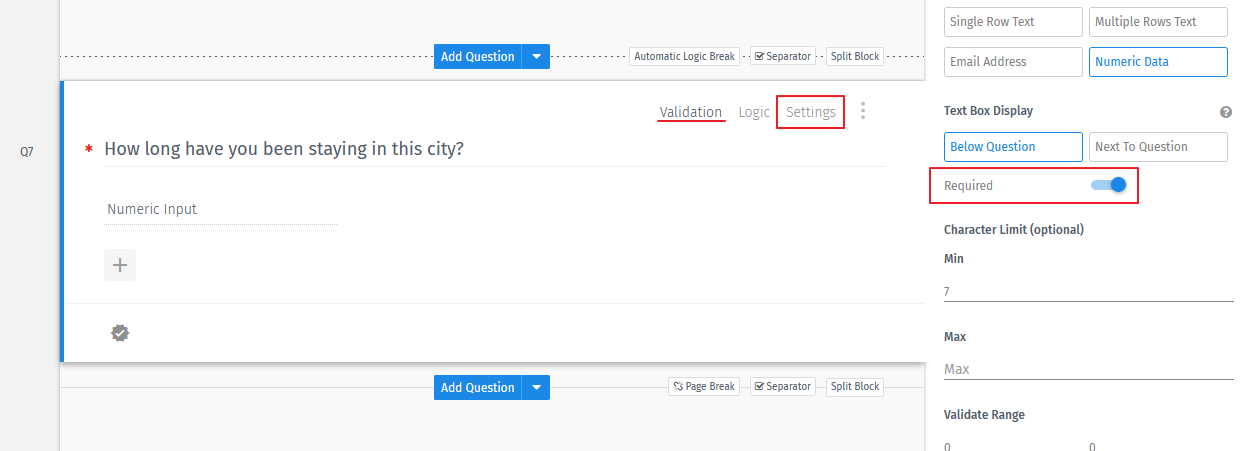Select Numeric Data type

tap(1158, 62)
